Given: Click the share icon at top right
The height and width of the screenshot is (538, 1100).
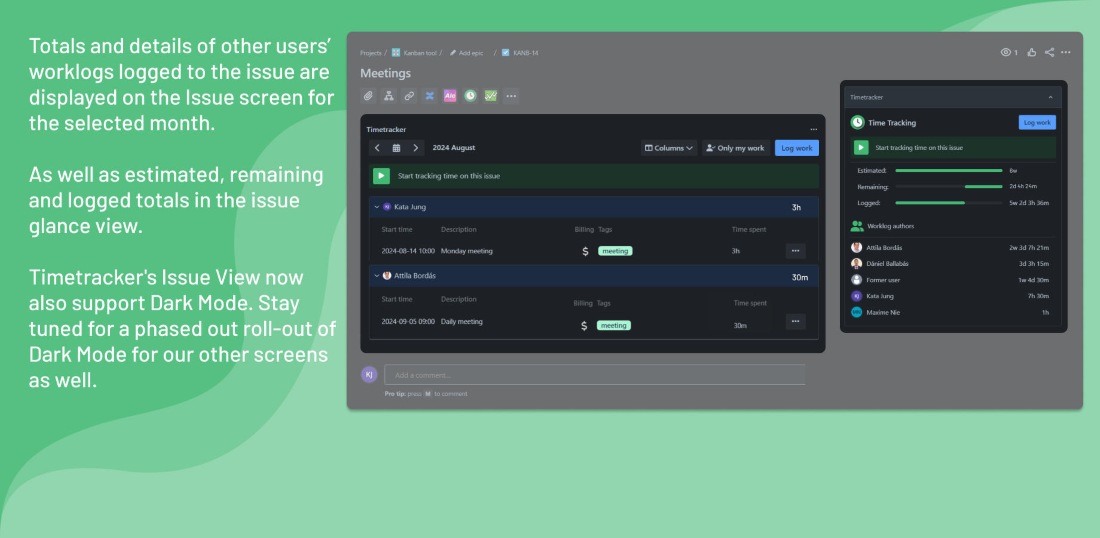Looking at the screenshot, I should [1049, 52].
